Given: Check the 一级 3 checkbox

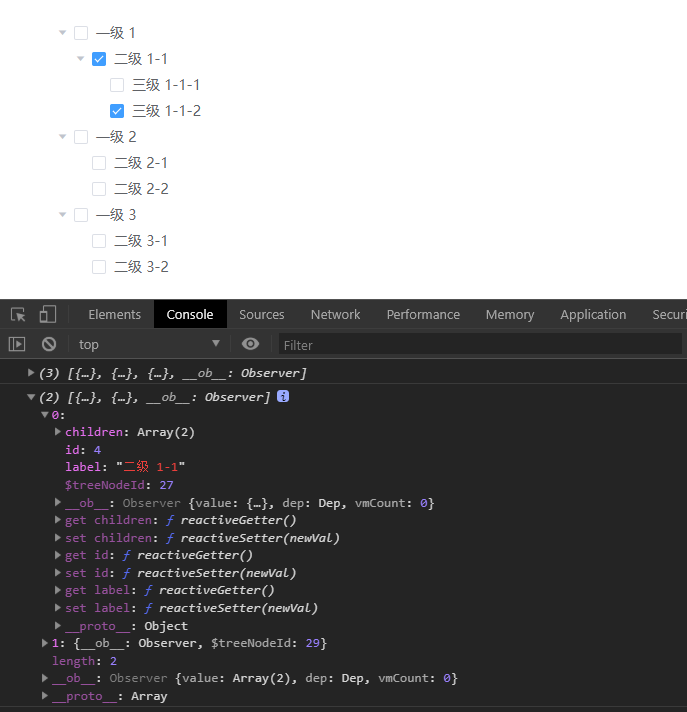Looking at the screenshot, I should [x=81, y=215].
